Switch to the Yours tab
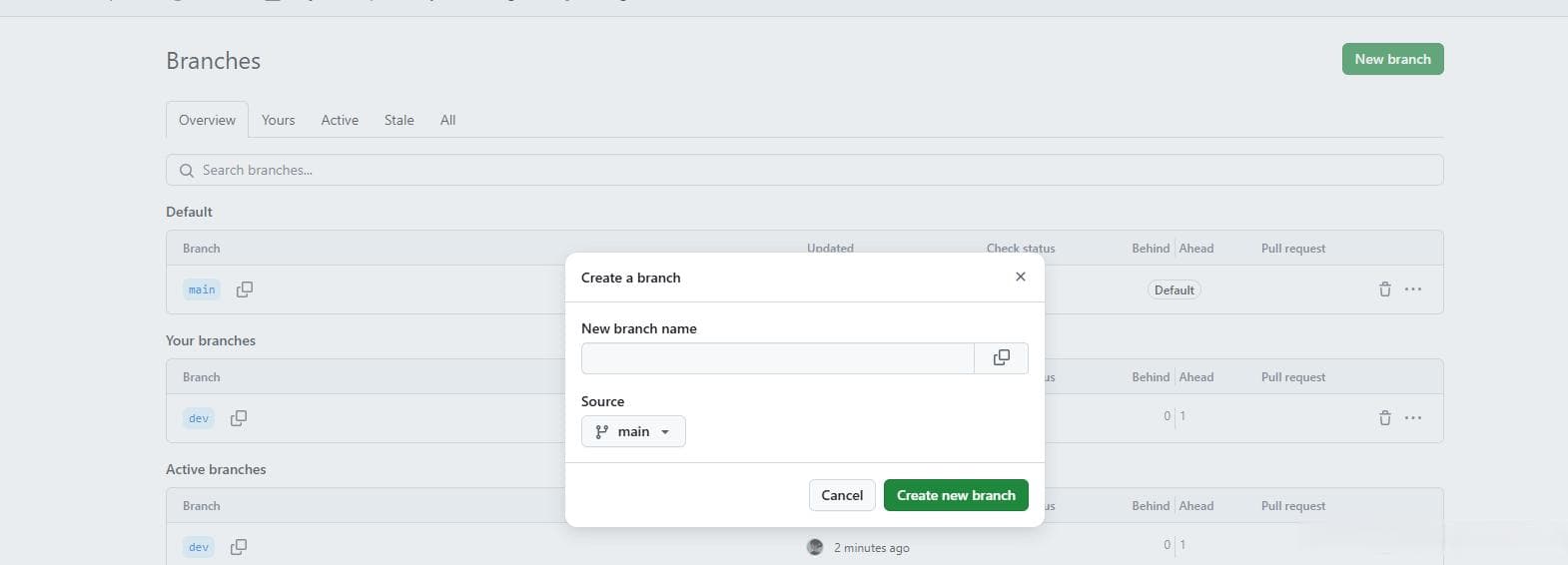 [278, 120]
